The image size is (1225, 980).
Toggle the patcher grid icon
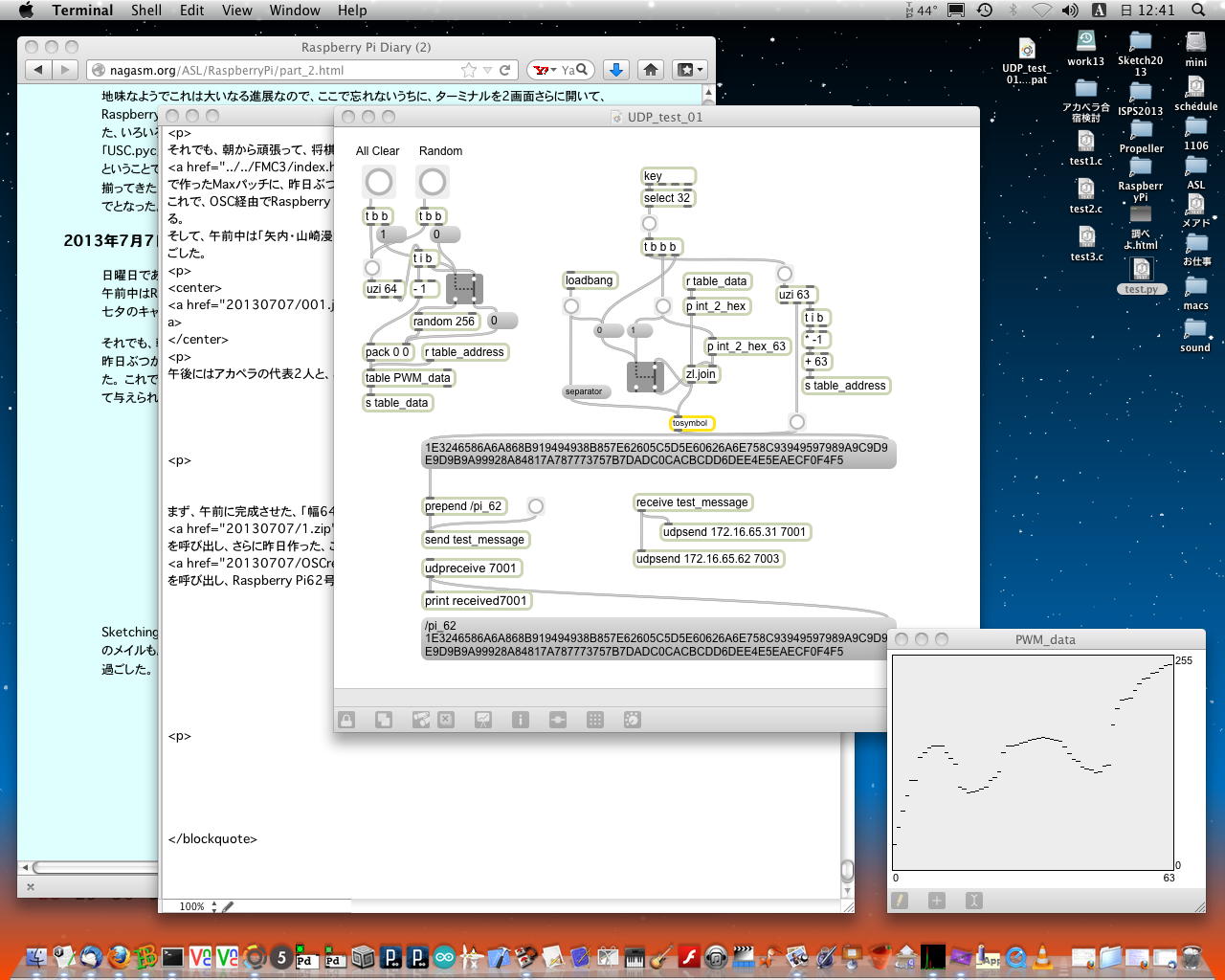[594, 720]
